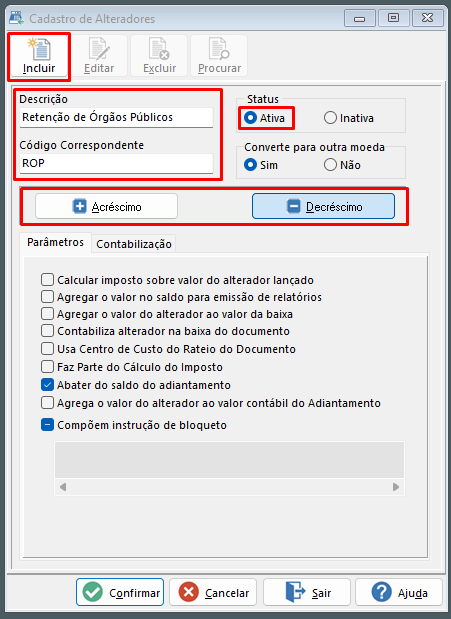Click the Incluir new document icon
The image size is (451, 619).
click(x=39, y=49)
